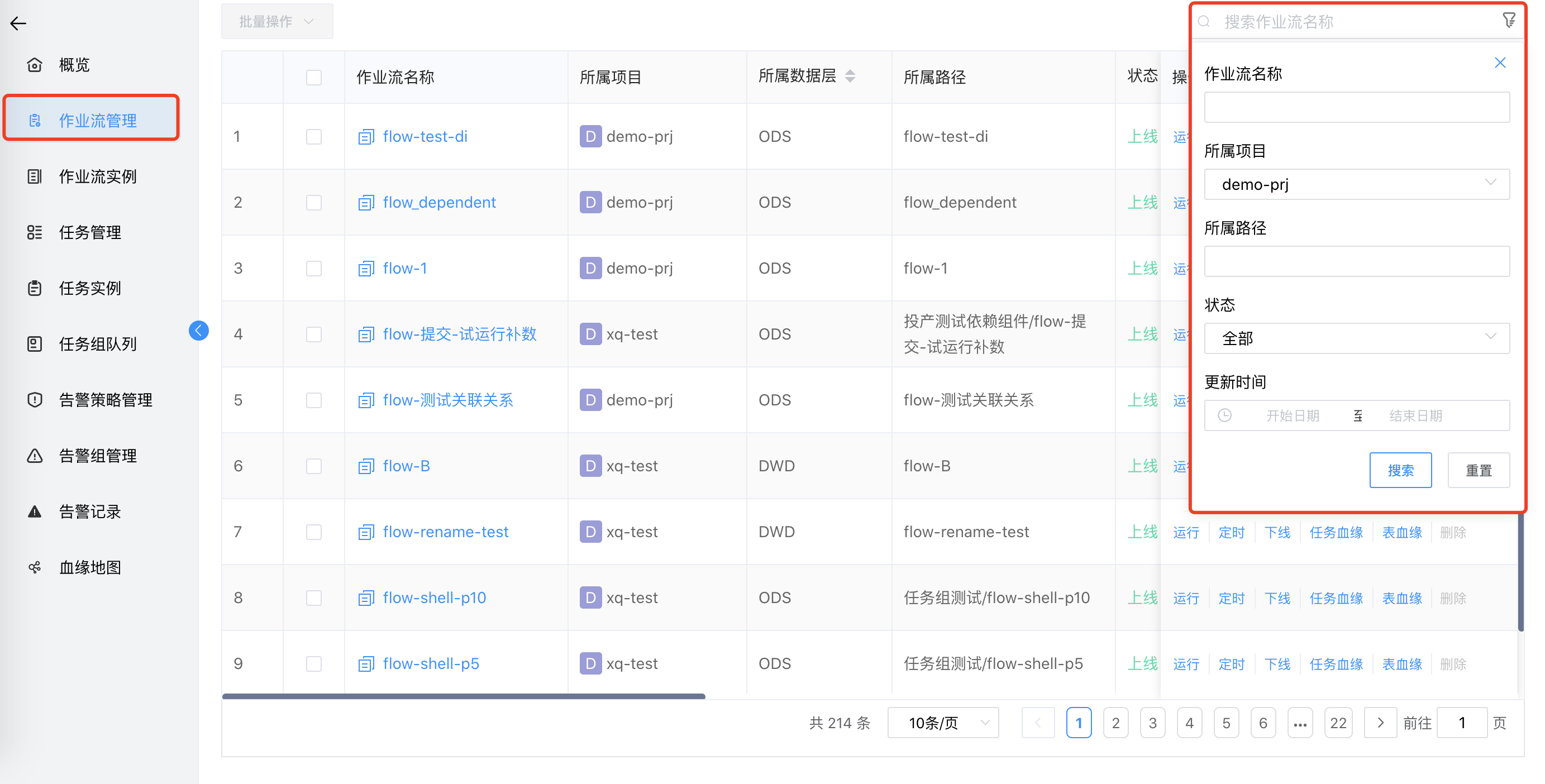Toggle the select-all checkbox in table header
1545x784 pixels.
tap(314, 77)
